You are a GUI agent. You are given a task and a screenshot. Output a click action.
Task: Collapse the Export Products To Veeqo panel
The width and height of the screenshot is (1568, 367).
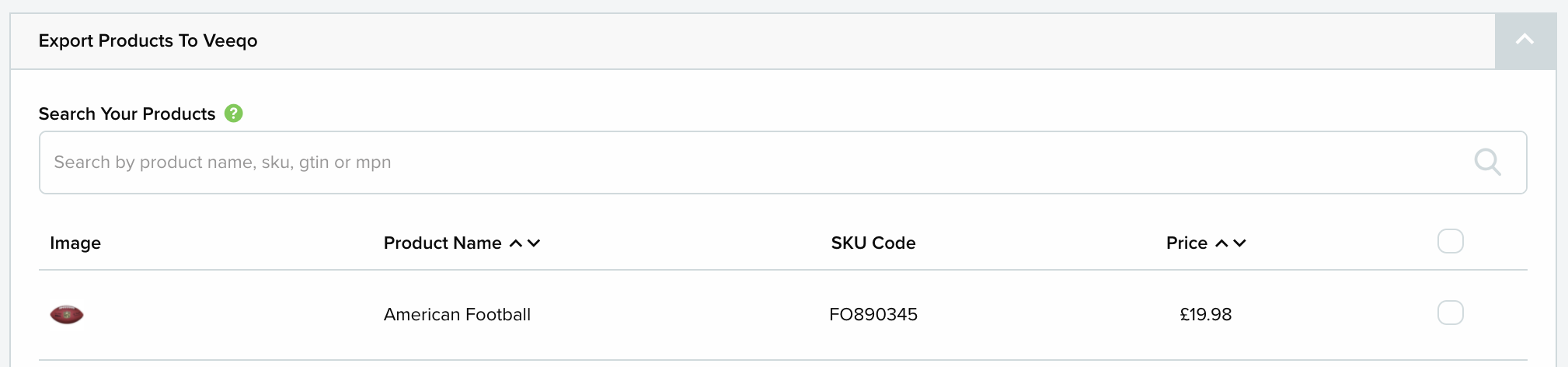click(1524, 40)
